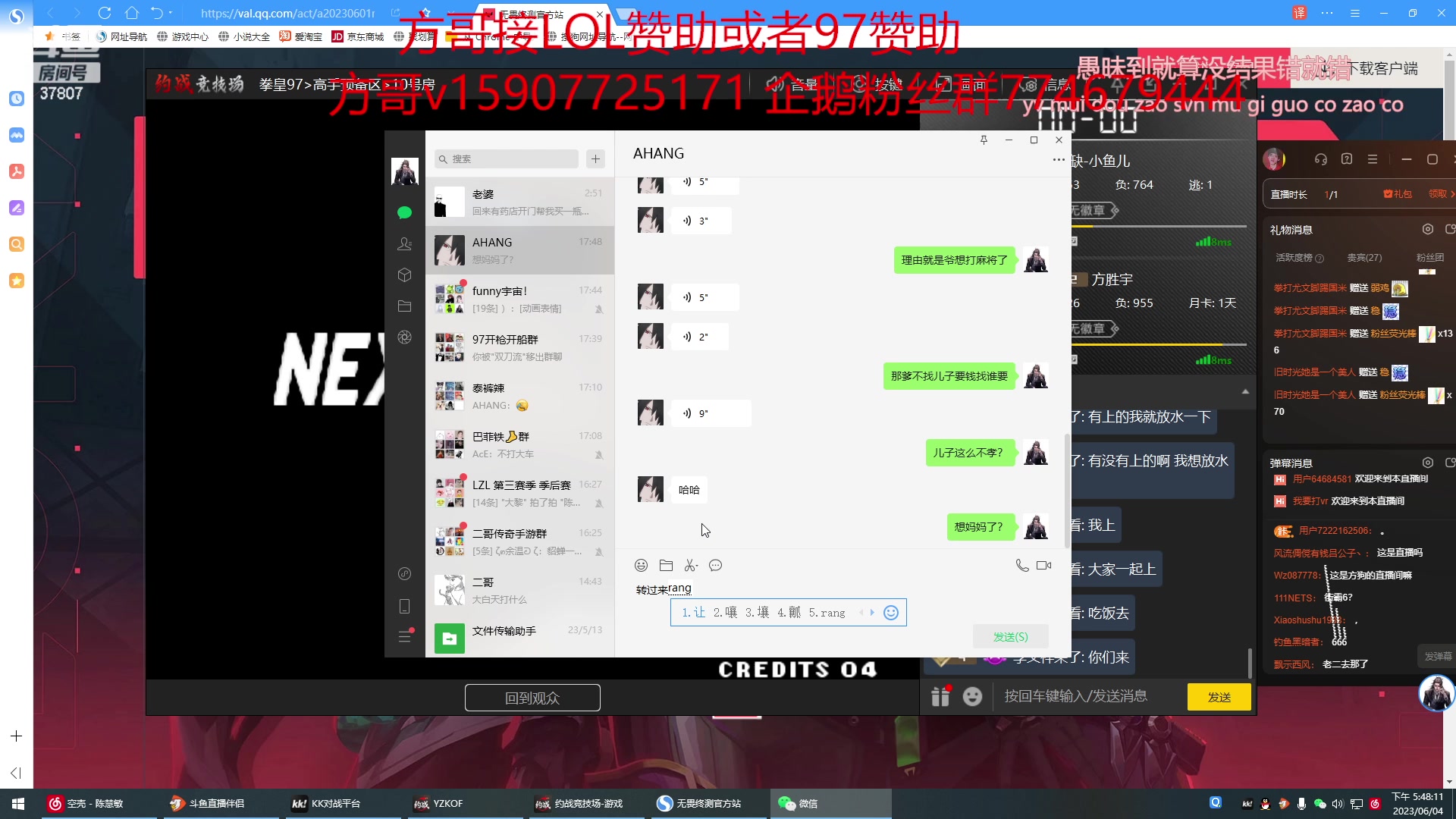Open WeChat settings hamburger menu
This screenshot has width=1456, height=819.
click(x=404, y=636)
